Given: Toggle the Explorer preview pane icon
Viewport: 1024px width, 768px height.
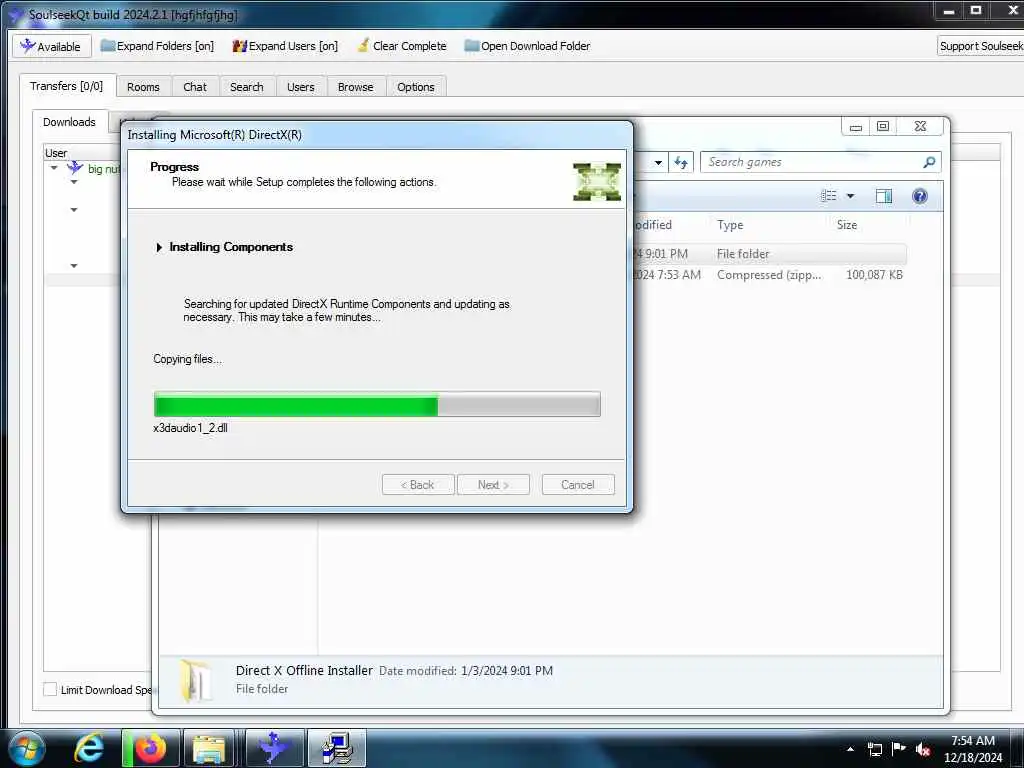Looking at the screenshot, I should [884, 196].
